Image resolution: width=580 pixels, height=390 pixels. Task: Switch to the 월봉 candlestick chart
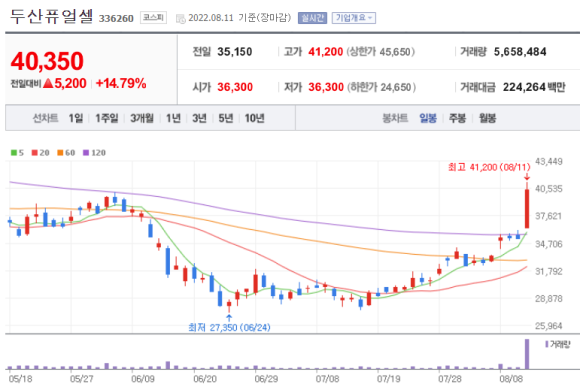pos(487,118)
